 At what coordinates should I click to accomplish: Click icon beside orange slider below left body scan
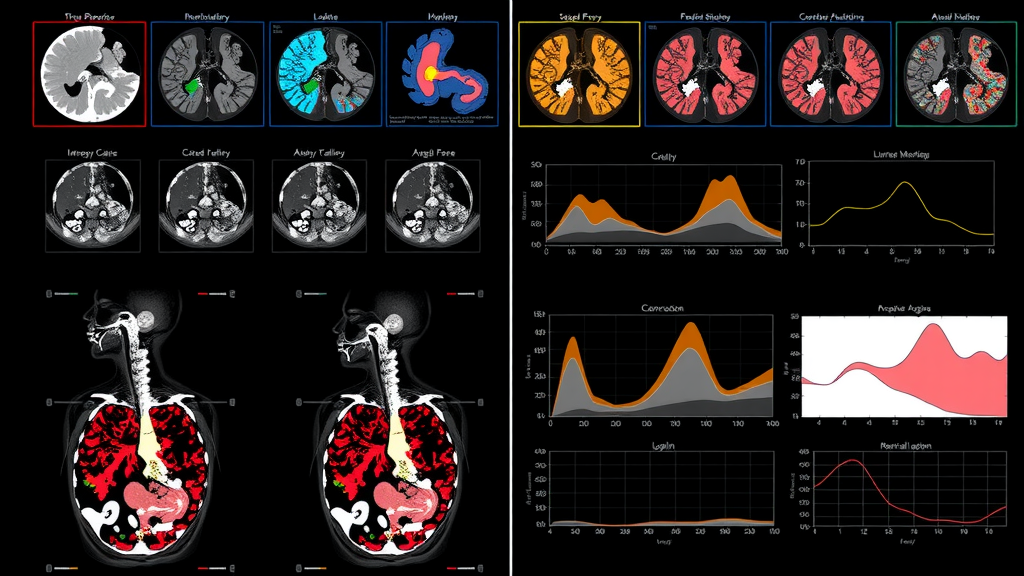pyautogui.click(x=48, y=566)
